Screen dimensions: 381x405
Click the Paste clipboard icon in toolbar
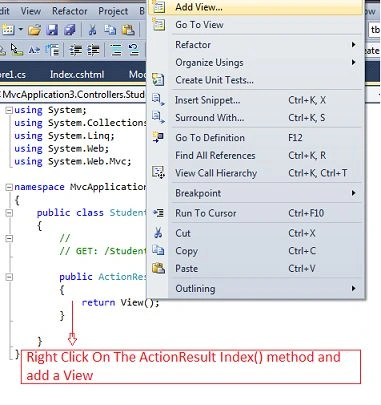(128, 30)
